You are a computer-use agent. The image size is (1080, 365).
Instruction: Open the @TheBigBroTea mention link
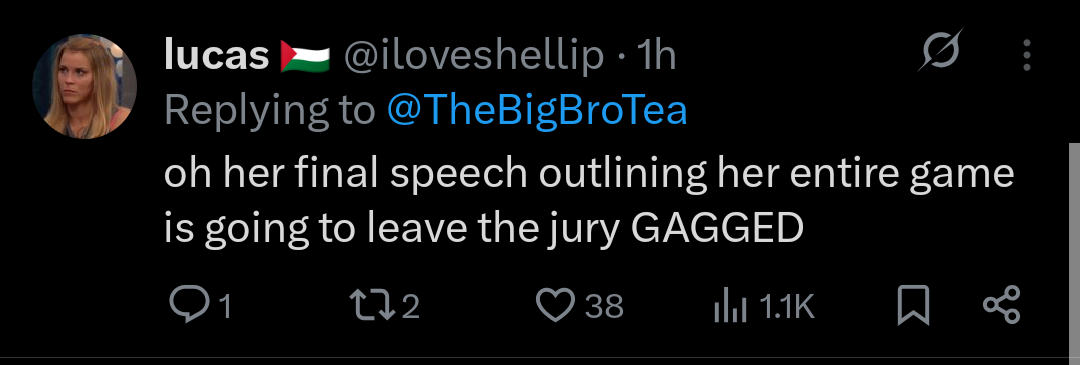click(x=537, y=110)
